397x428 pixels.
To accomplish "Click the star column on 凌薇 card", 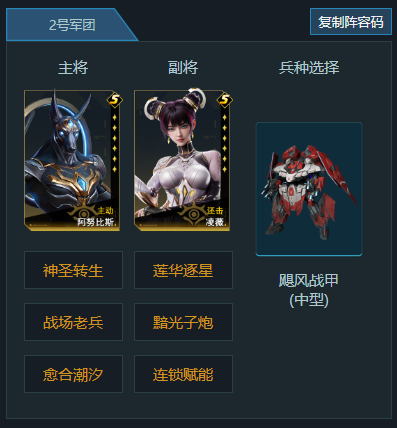I will (224, 143).
